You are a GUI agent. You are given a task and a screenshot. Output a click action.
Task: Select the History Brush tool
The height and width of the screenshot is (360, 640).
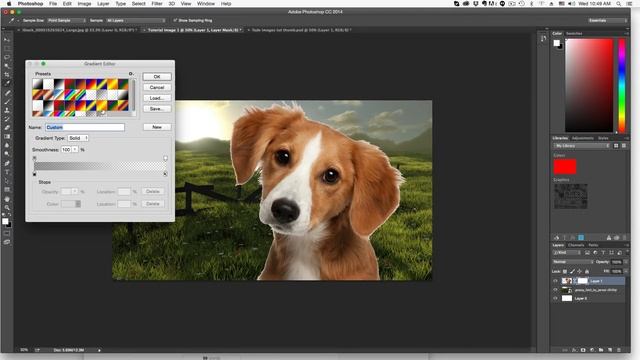[7, 119]
